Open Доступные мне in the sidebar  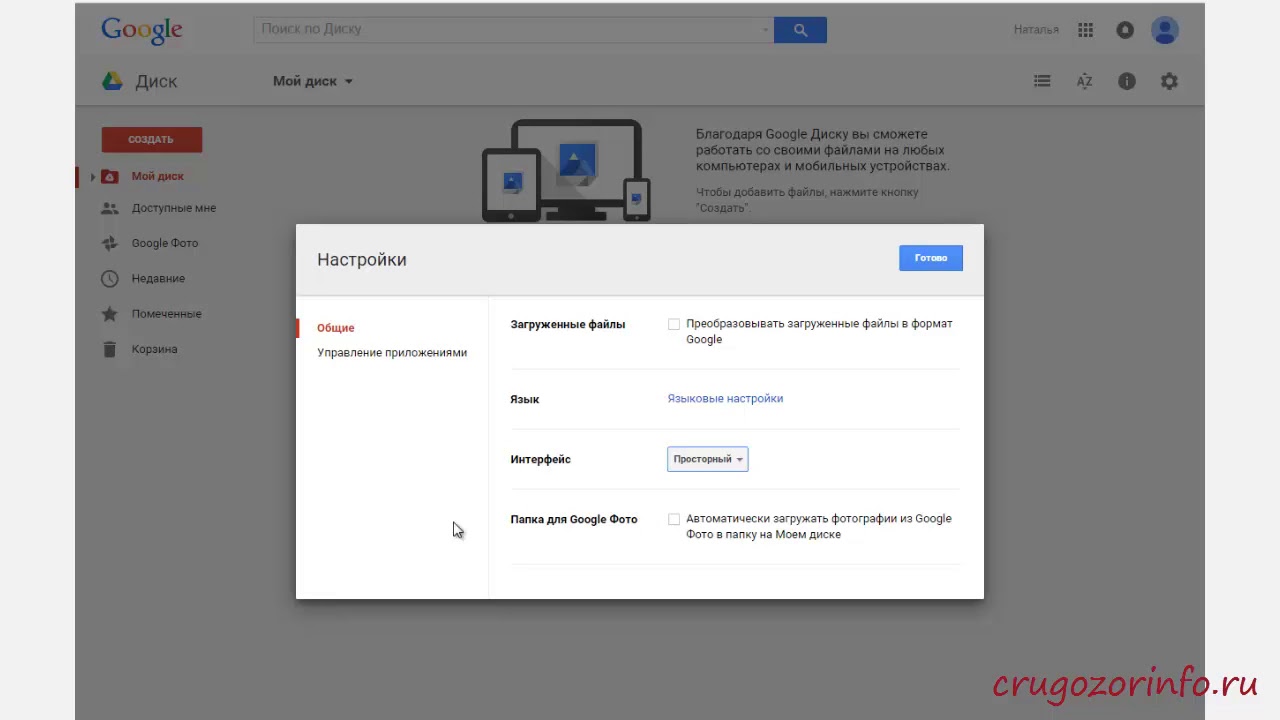point(174,208)
